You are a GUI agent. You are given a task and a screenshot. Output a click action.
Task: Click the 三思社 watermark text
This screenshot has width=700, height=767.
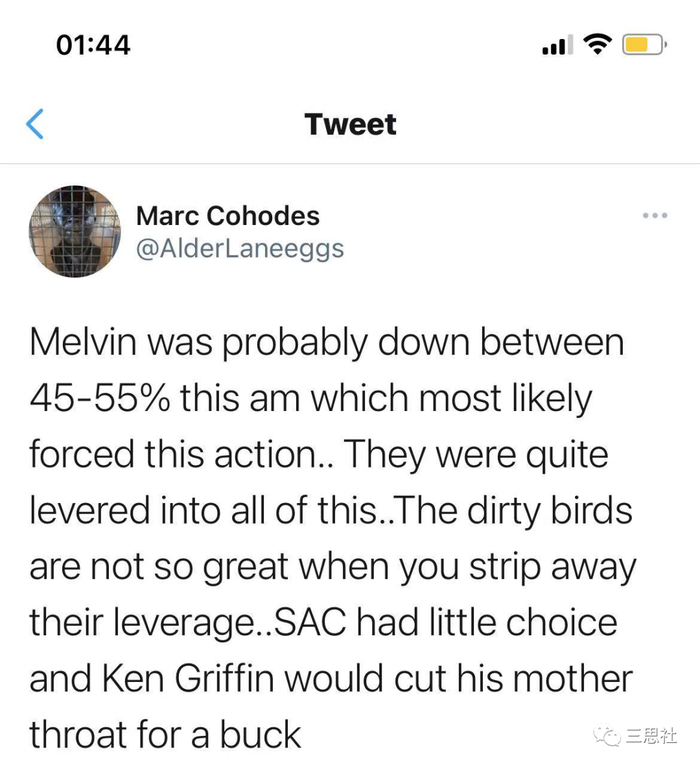(x=652, y=737)
